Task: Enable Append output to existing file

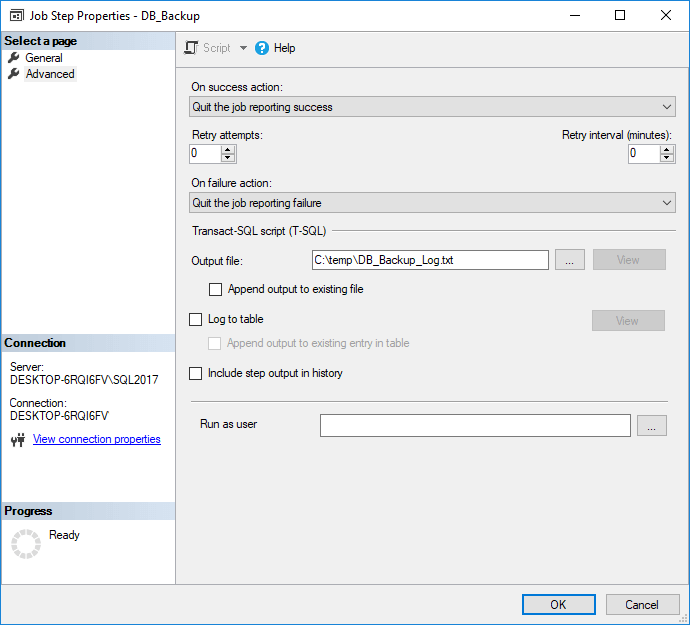Action: pyautogui.click(x=215, y=290)
